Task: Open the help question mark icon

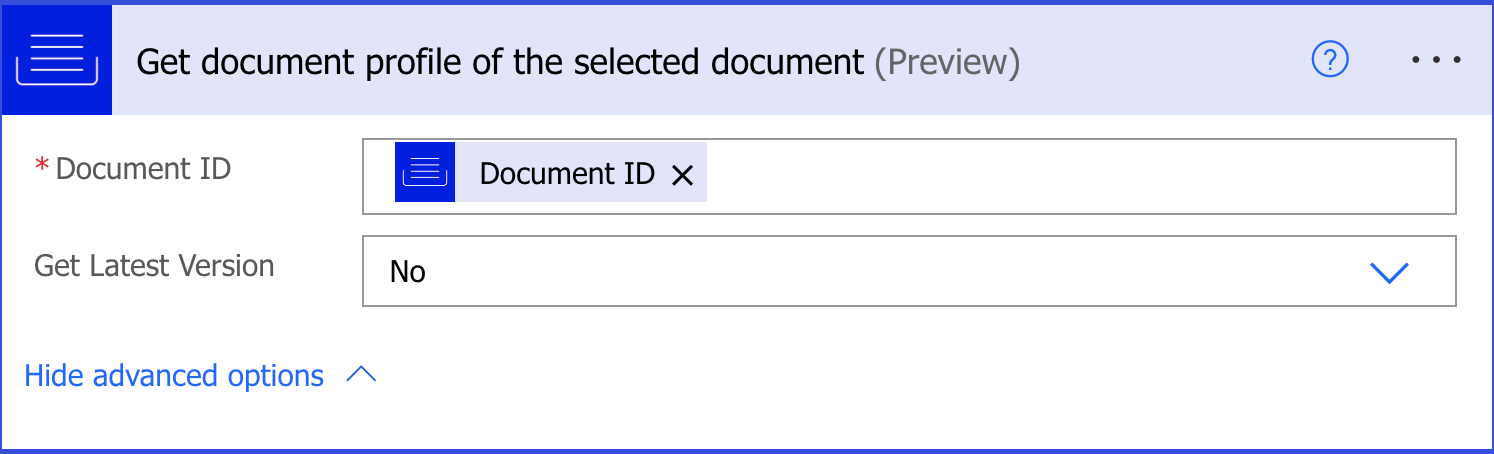Action: point(1330,61)
